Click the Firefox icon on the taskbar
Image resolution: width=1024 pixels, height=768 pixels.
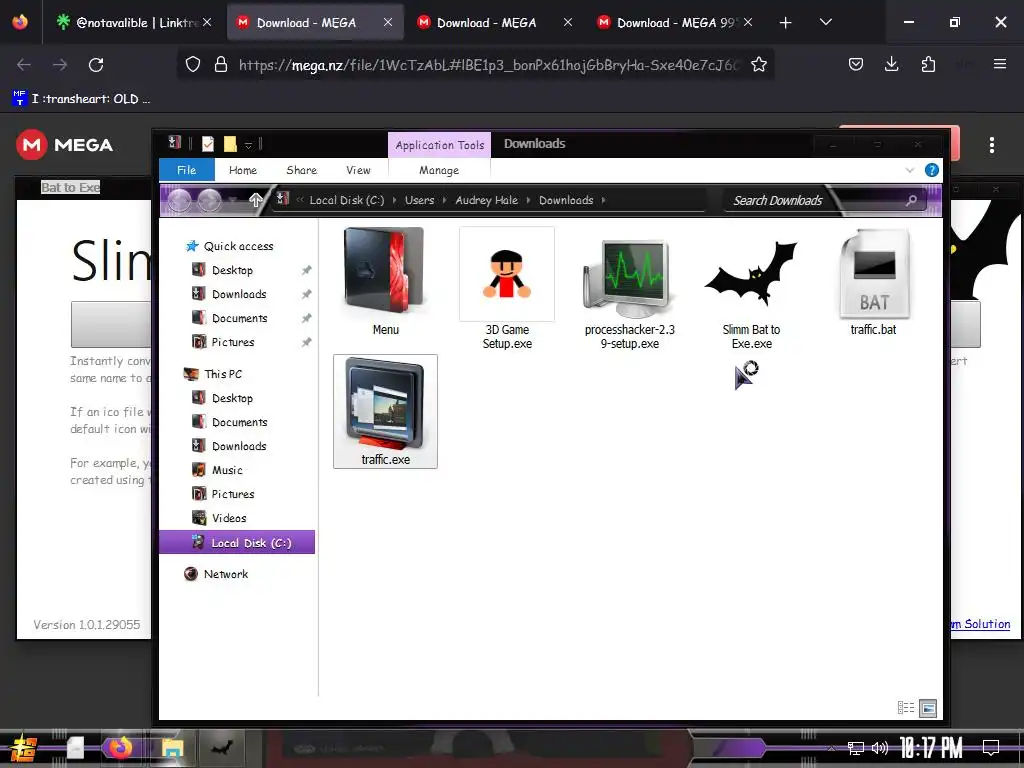coord(121,747)
